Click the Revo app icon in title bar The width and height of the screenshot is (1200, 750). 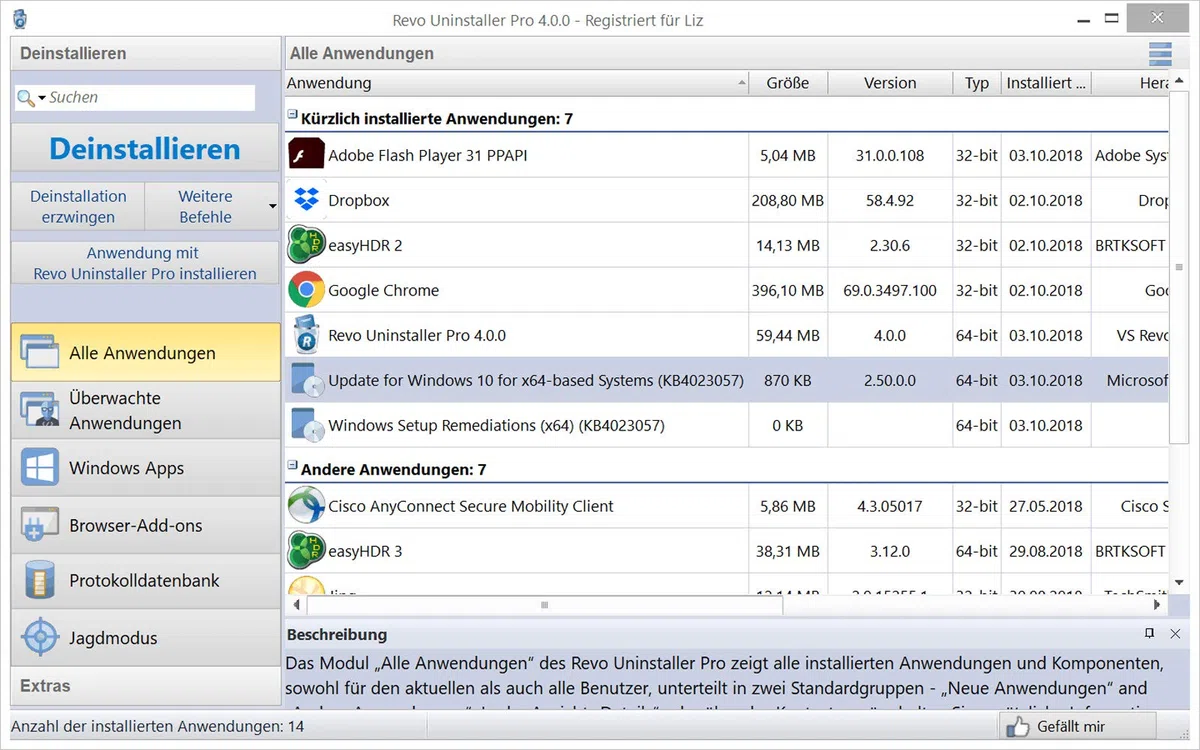pyautogui.click(x=19, y=19)
